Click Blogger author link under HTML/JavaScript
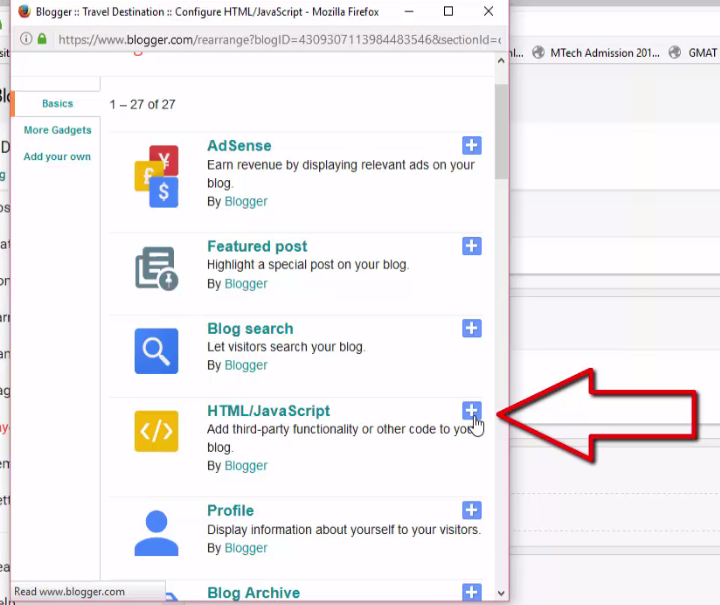The height and width of the screenshot is (605, 720). point(246,465)
